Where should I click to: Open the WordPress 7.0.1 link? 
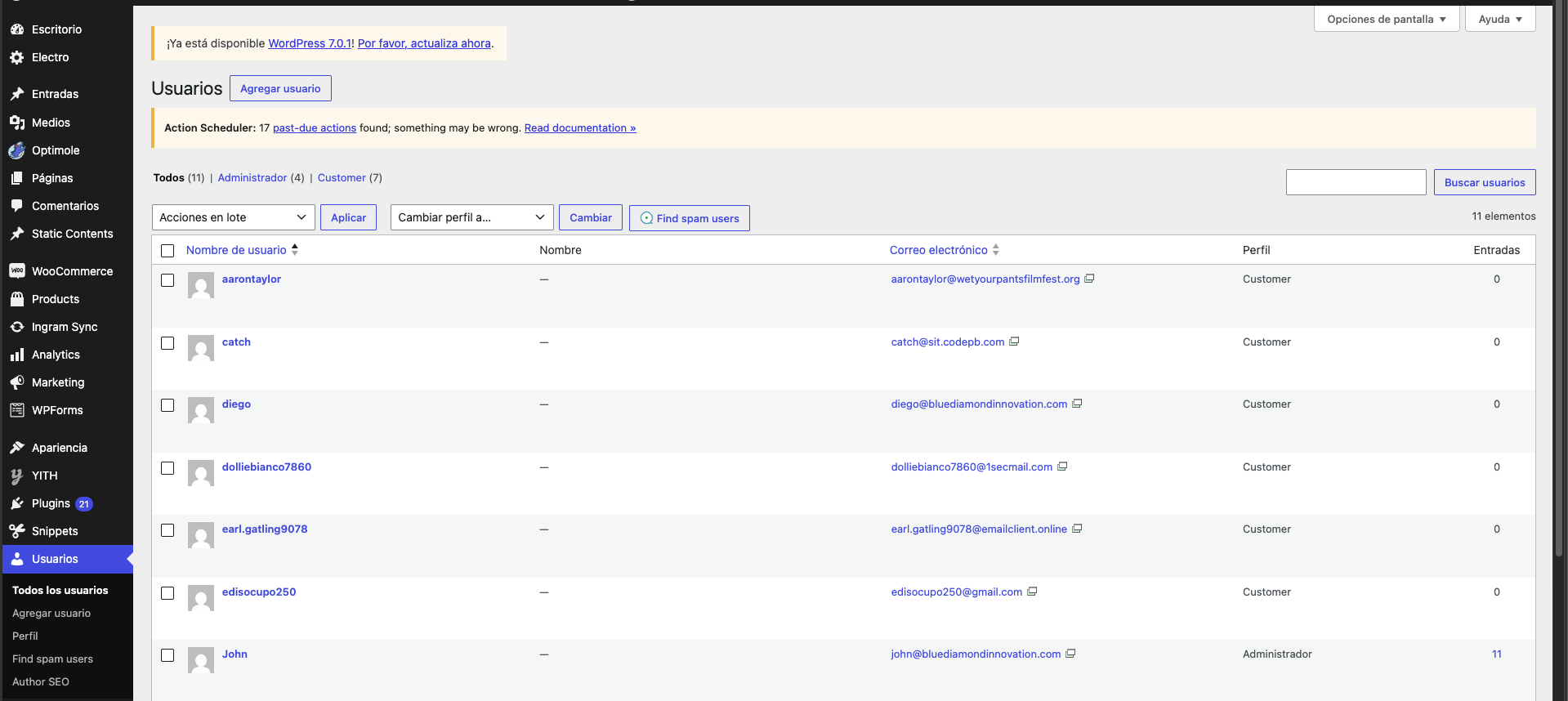pyautogui.click(x=310, y=43)
